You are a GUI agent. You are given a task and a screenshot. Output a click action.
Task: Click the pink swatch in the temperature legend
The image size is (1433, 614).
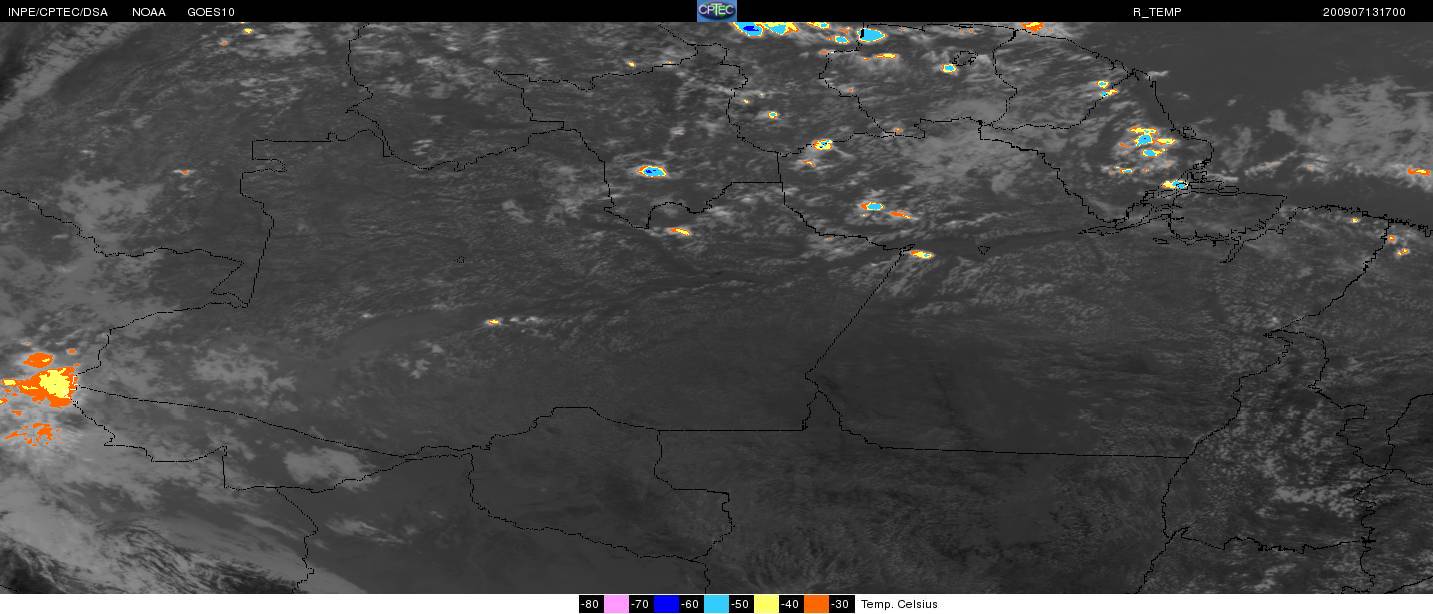616,604
